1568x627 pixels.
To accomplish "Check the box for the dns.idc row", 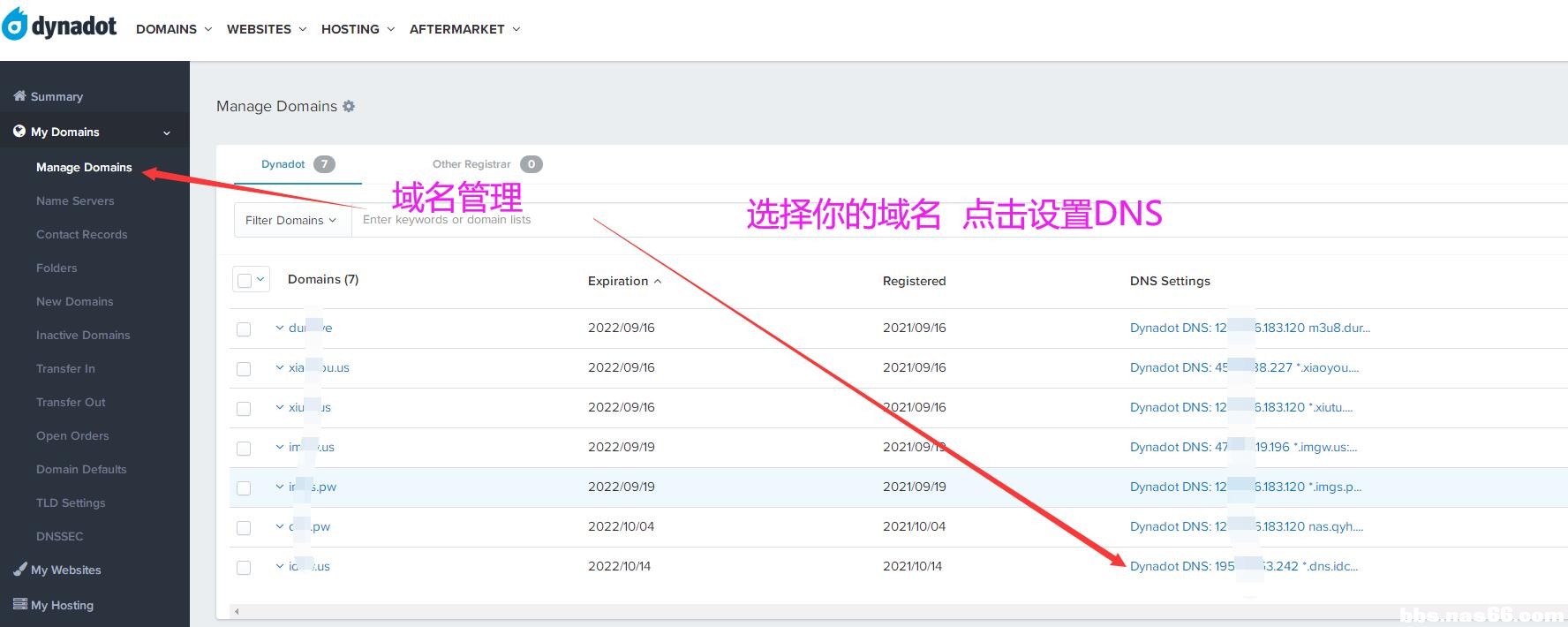I will click(244, 567).
